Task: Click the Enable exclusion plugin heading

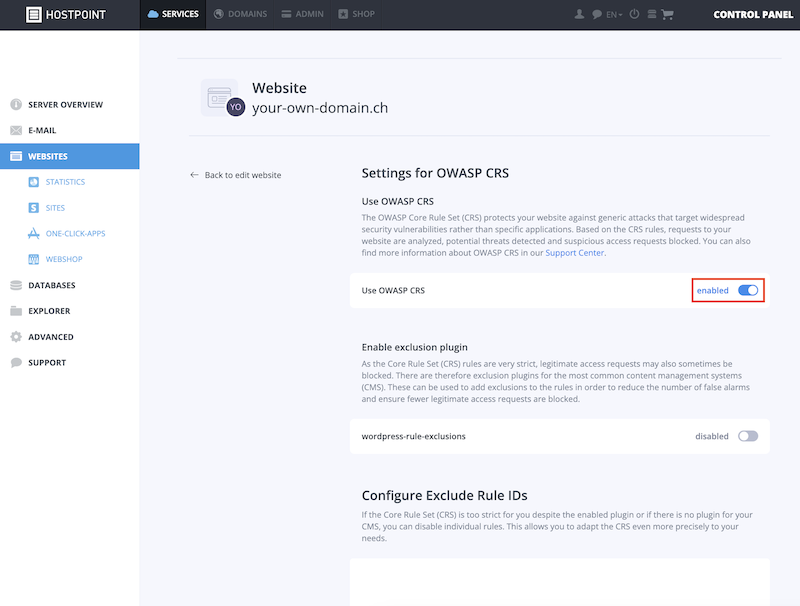Action: [x=414, y=347]
